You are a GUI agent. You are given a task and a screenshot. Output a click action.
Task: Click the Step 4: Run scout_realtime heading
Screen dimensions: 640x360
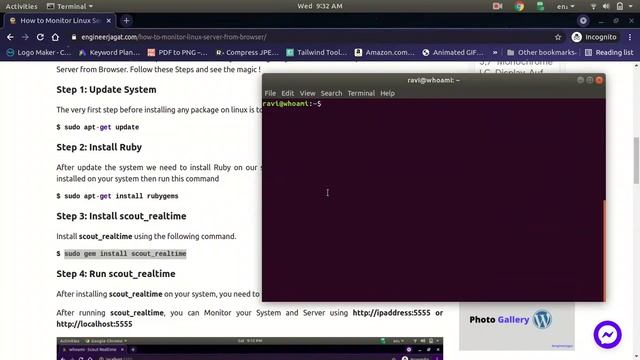pos(116,274)
